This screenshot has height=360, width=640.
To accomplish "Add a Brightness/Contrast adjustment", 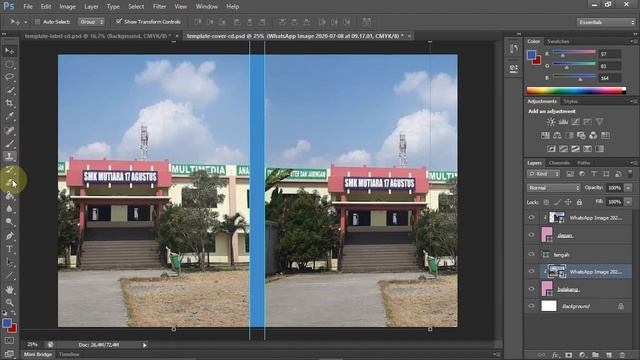I will (551, 122).
